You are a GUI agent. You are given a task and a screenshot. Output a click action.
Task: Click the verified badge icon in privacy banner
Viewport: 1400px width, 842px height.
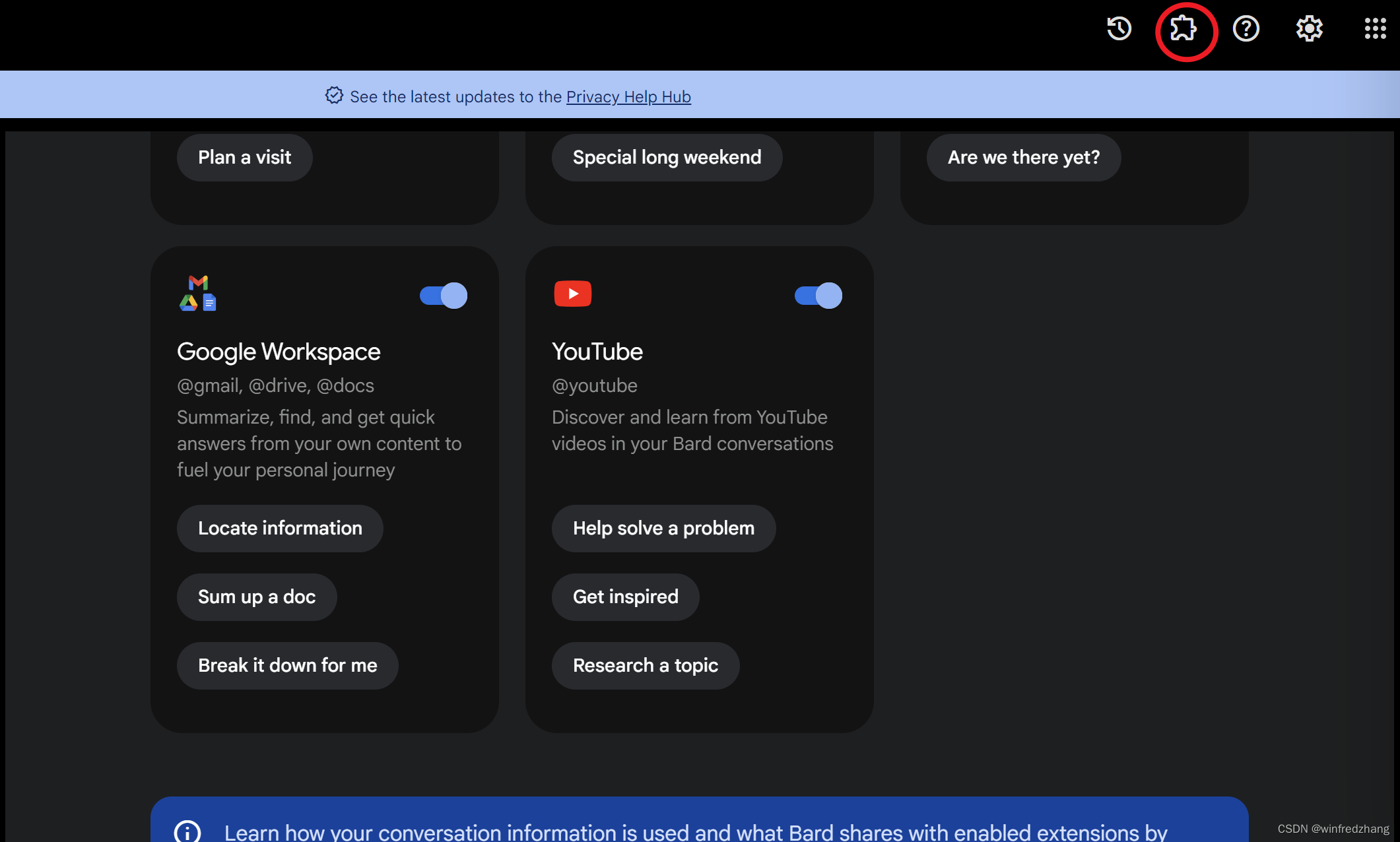click(334, 96)
